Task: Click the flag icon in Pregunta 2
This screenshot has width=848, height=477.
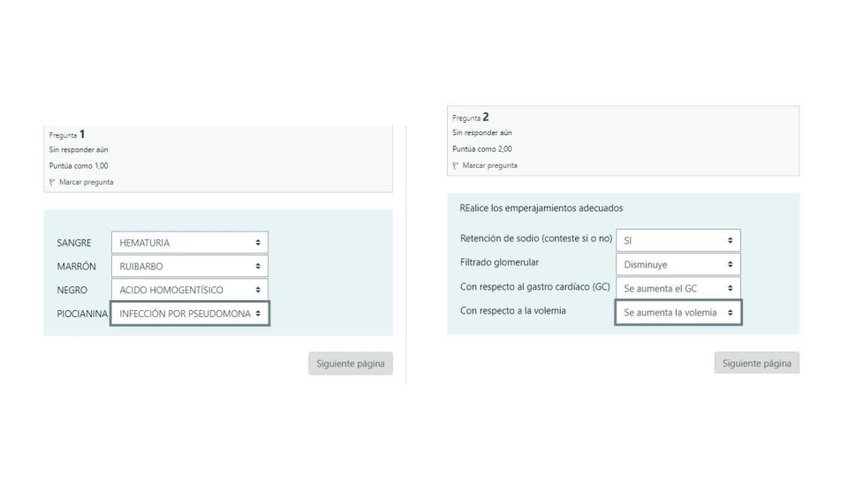Action: coord(455,165)
